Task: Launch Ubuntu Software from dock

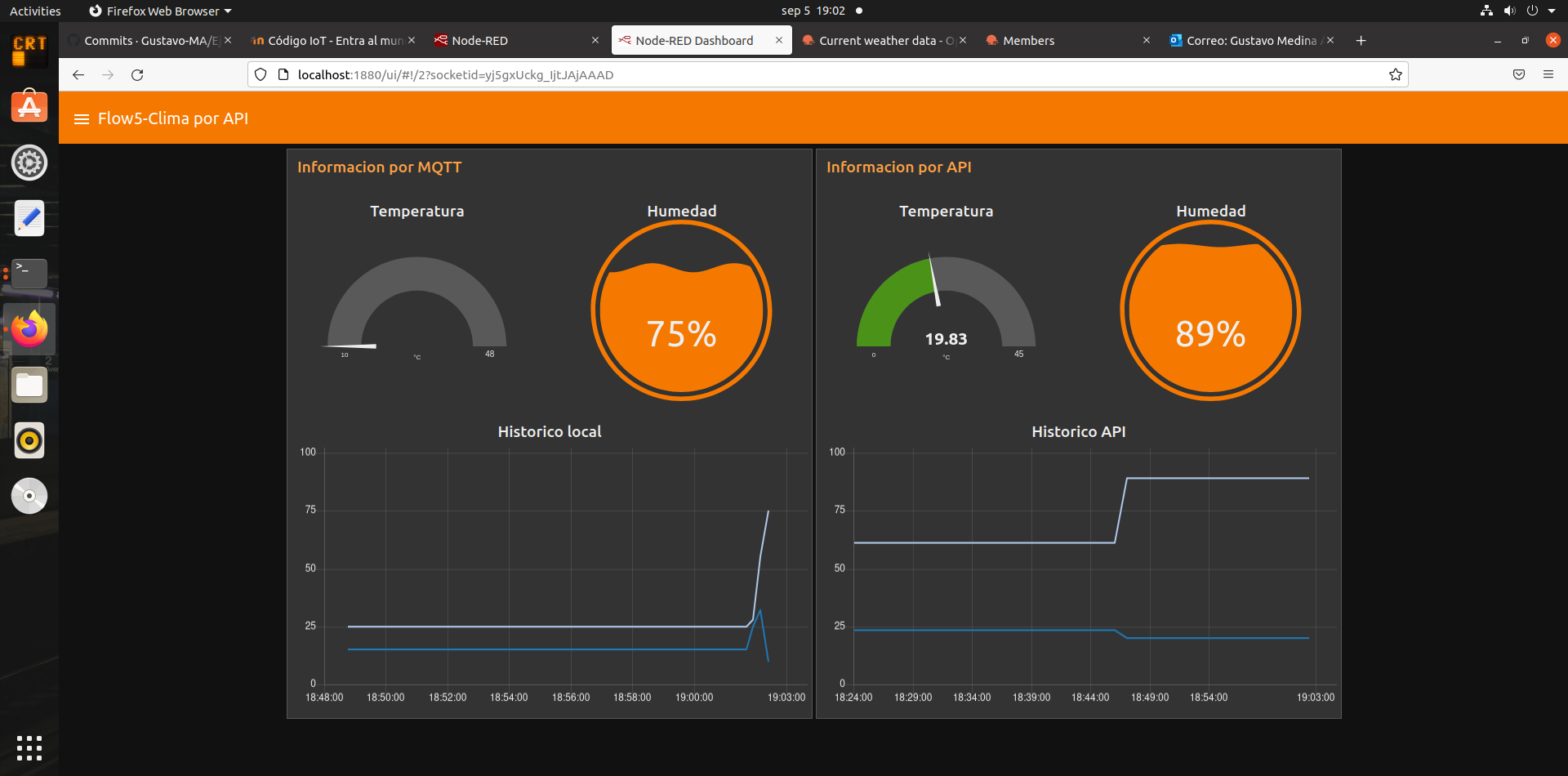Action: point(29,107)
